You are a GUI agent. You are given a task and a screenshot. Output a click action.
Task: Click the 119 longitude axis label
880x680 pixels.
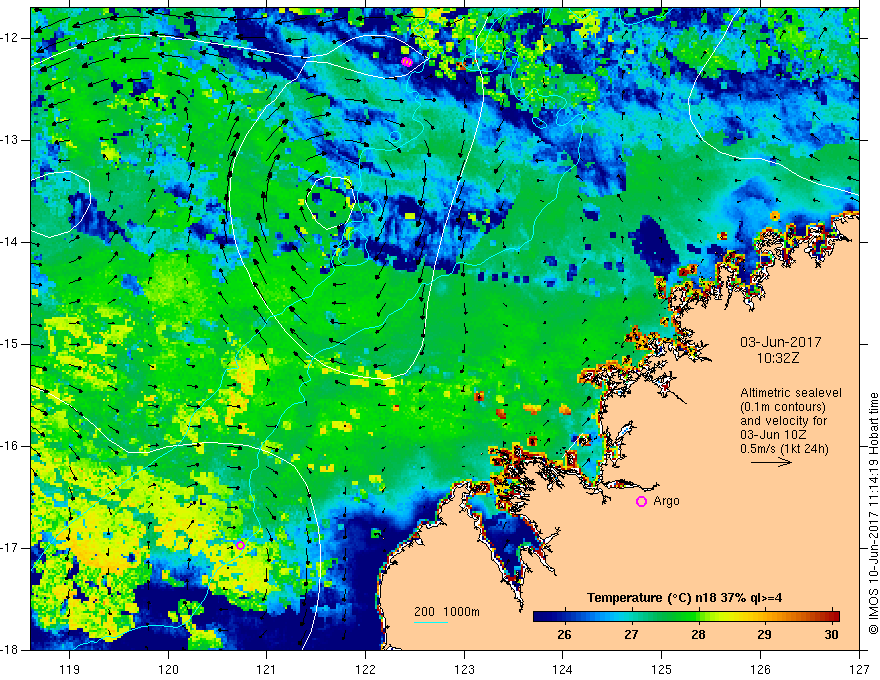(x=70, y=669)
